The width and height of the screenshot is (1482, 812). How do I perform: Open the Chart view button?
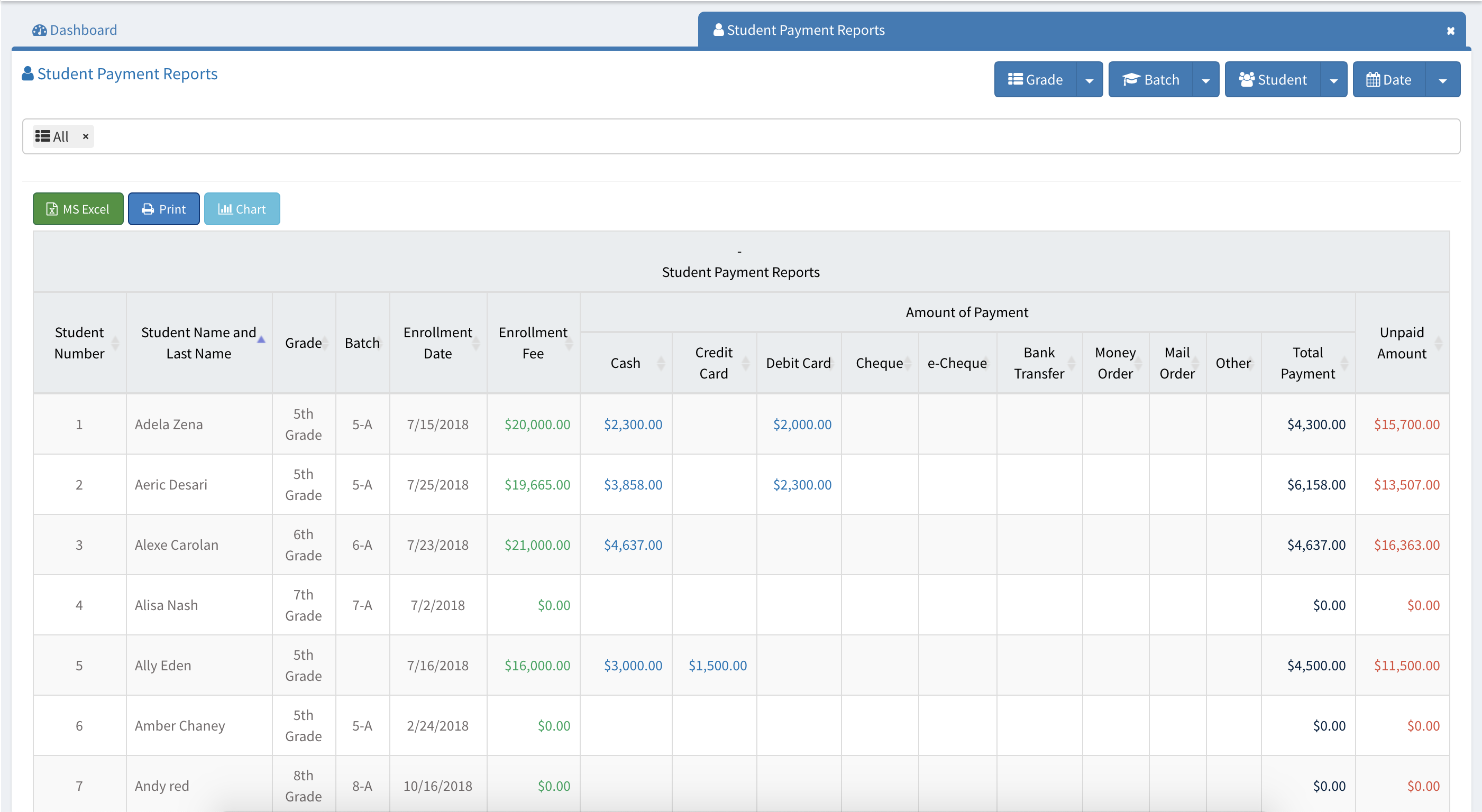242,209
